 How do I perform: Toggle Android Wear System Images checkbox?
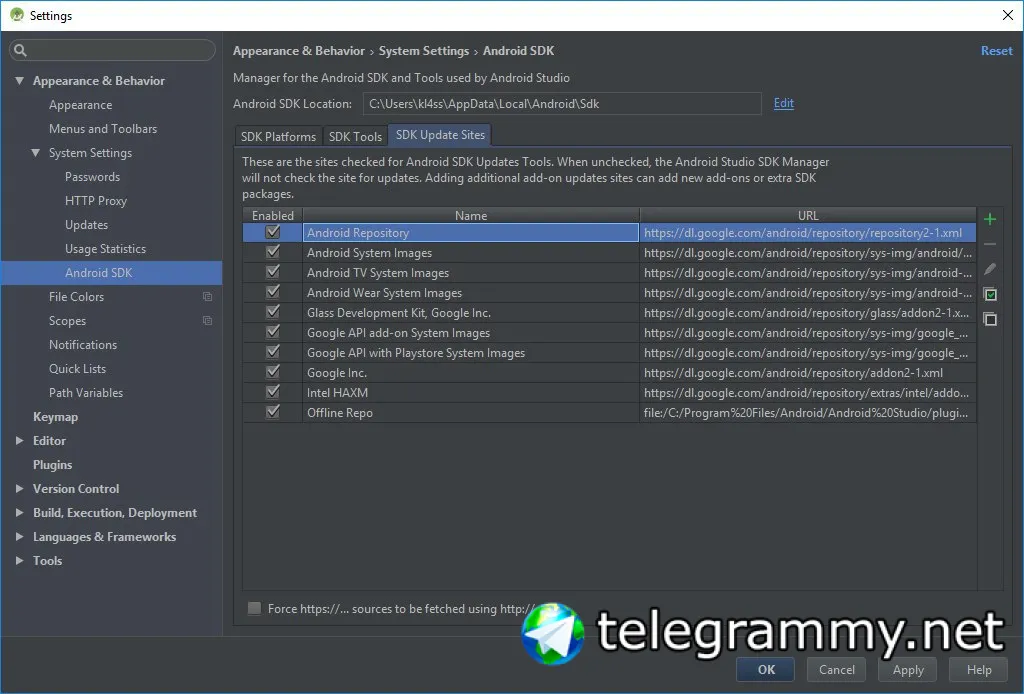point(273,292)
